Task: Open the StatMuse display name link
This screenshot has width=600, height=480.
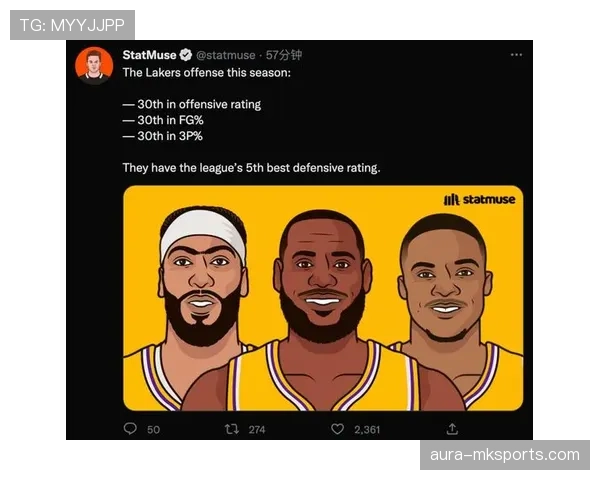Action: pyautogui.click(x=149, y=55)
